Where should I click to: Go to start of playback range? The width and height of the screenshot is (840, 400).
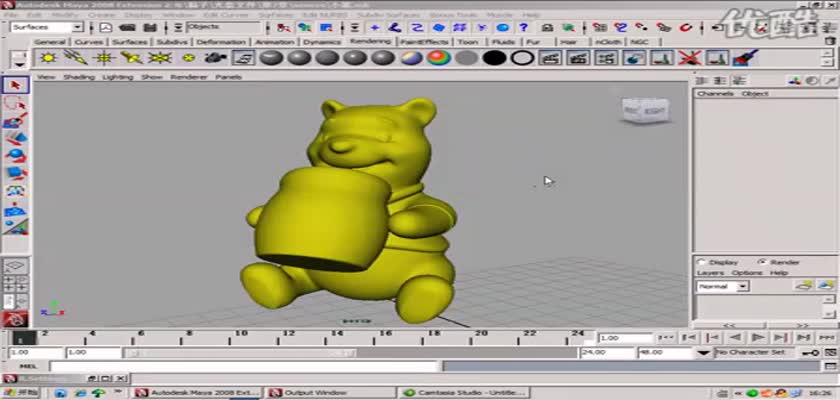pos(666,337)
